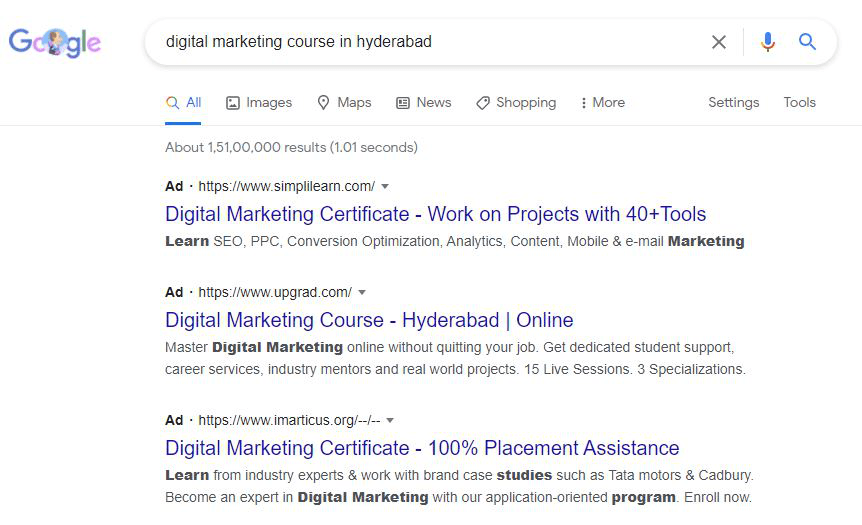Open search Tools

click(799, 103)
